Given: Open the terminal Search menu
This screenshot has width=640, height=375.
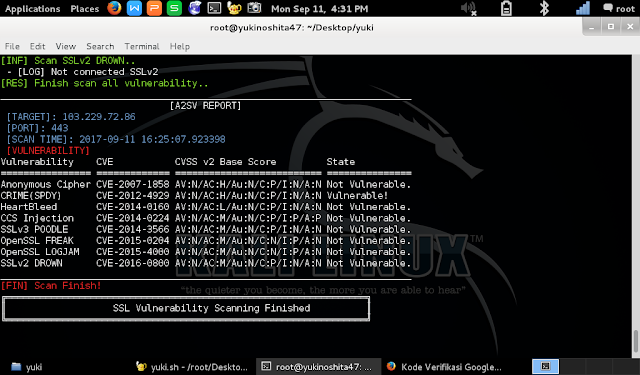Looking at the screenshot, I should pyautogui.click(x=100, y=46).
